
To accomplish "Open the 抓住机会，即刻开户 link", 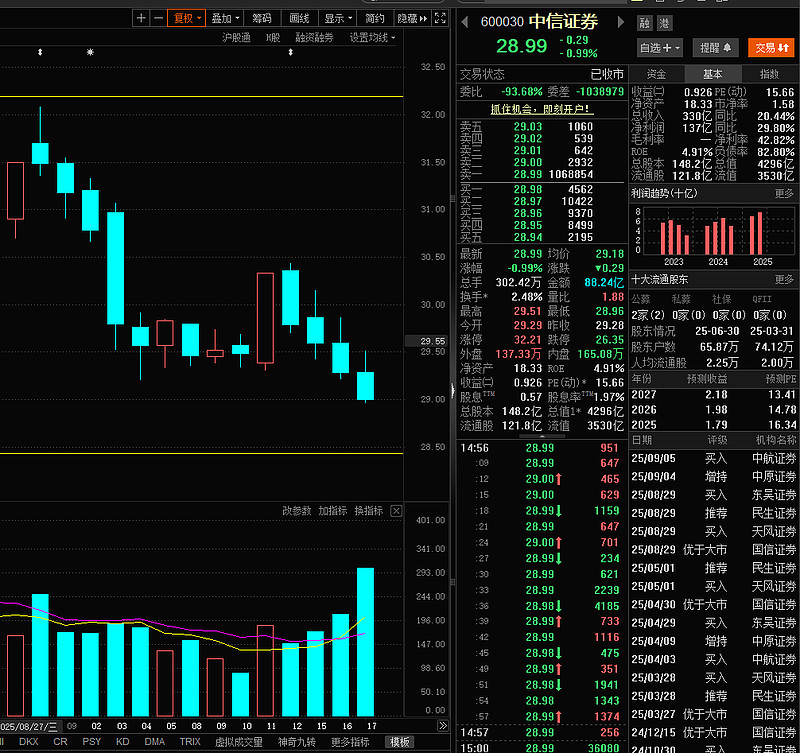I will pyautogui.click(x=542, y=109).
